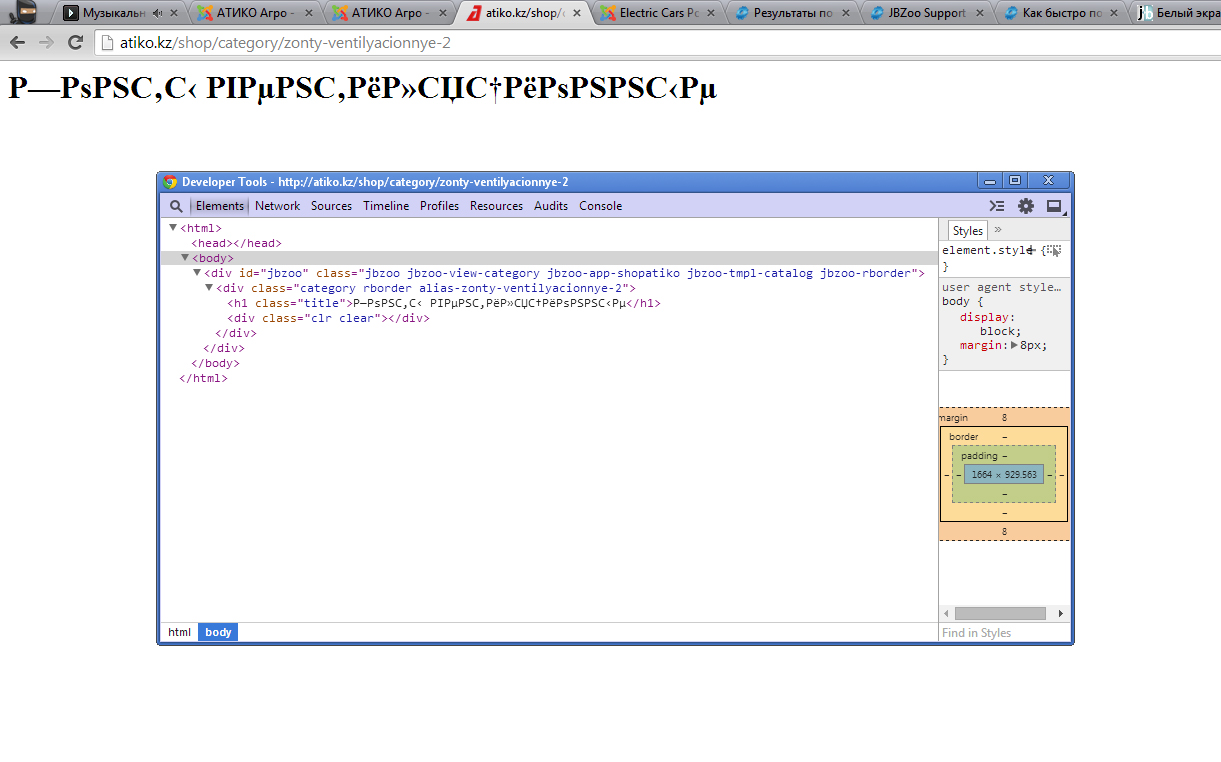
Task: Click the Styles pane horizontal scrollbar
Action: pyautogui.click(x=999, y=613)
